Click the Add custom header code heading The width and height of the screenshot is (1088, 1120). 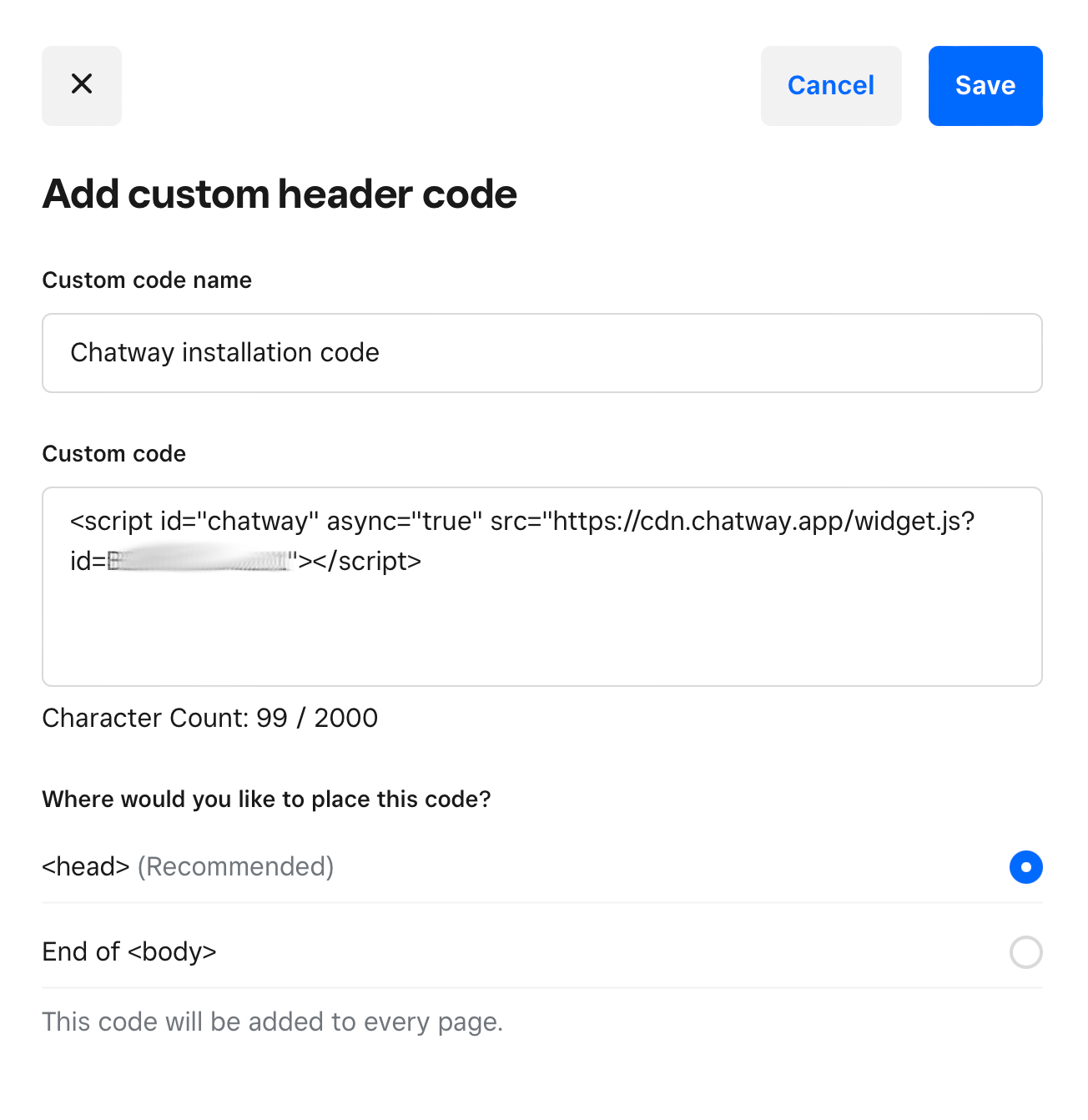pyautogui.click(x=280, y=194)
